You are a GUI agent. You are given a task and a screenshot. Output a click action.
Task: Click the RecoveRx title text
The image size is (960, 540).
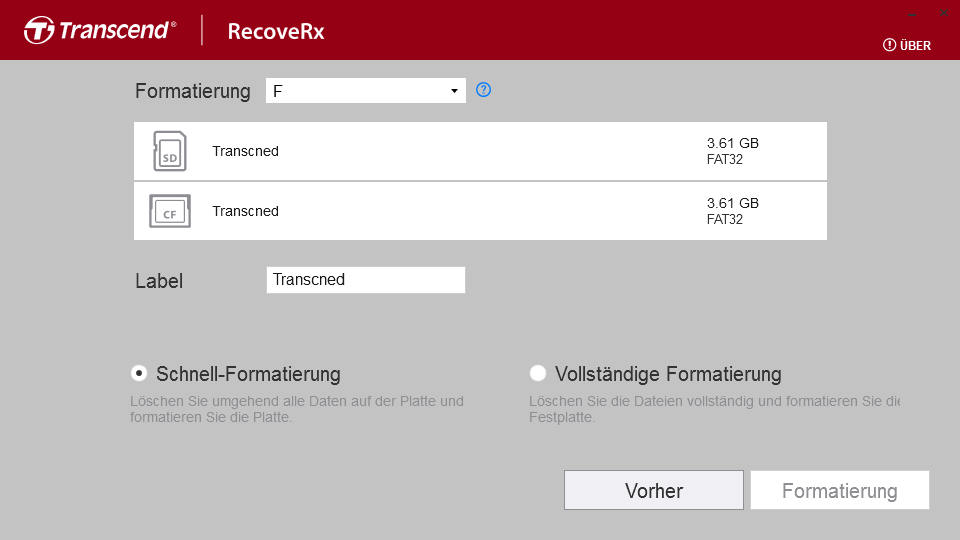[276, 31]
